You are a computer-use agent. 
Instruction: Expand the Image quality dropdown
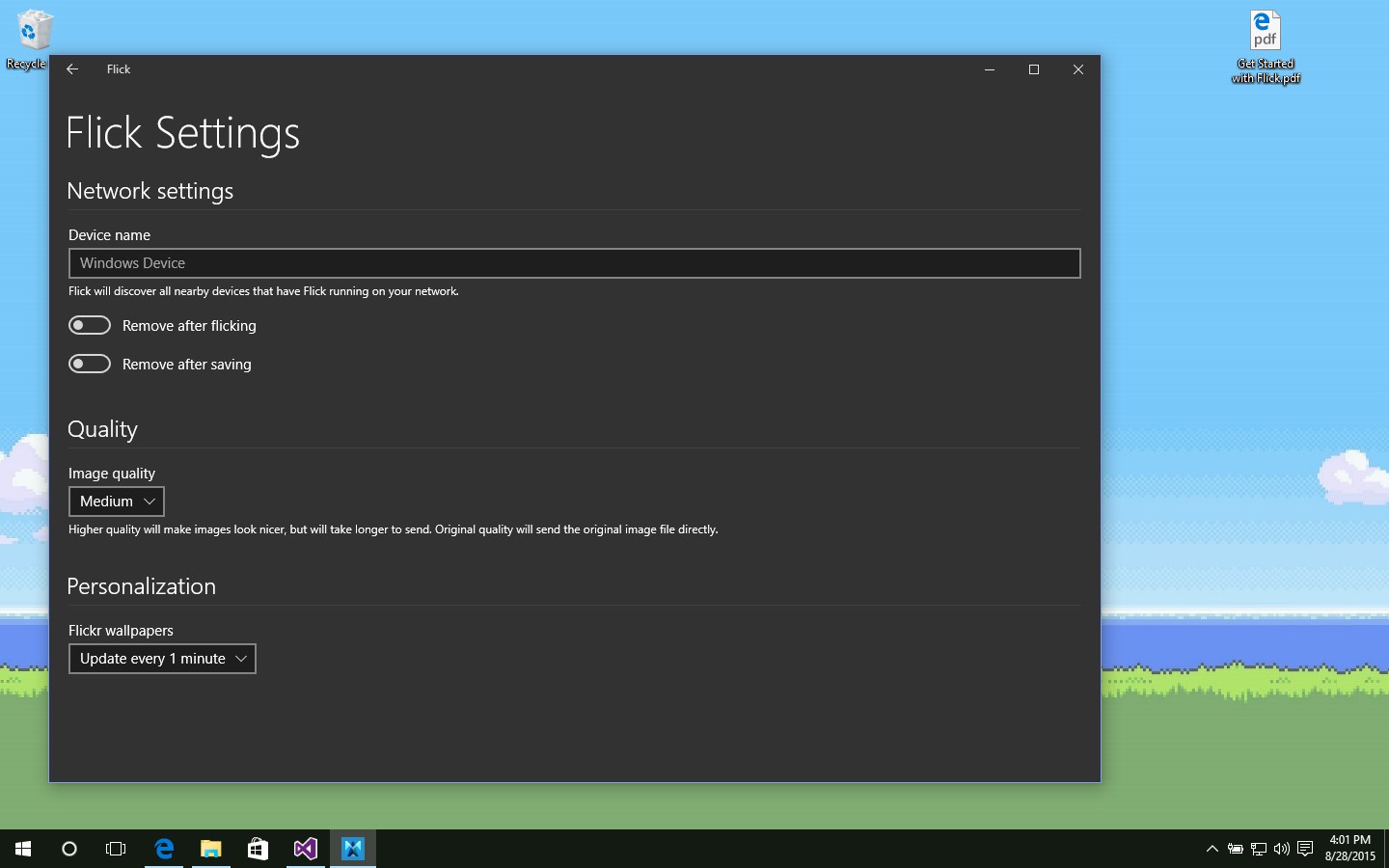(x=117, y=502)
